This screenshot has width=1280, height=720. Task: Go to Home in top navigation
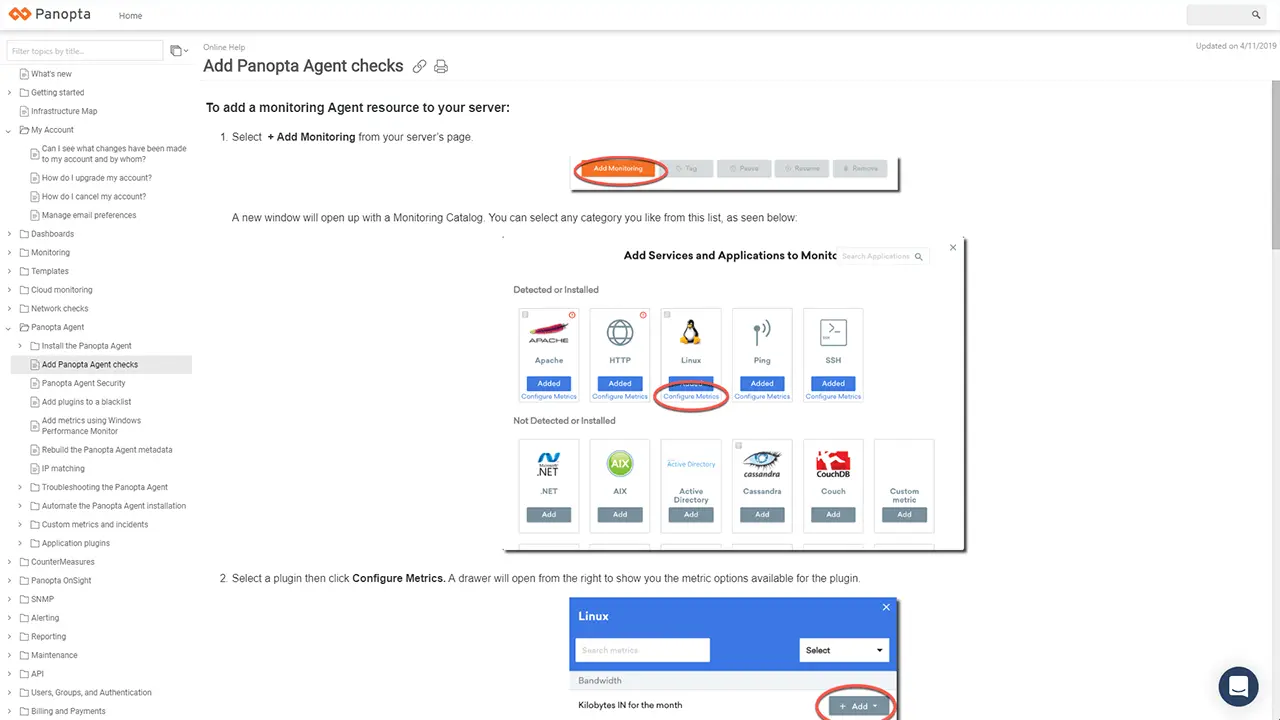130,16
